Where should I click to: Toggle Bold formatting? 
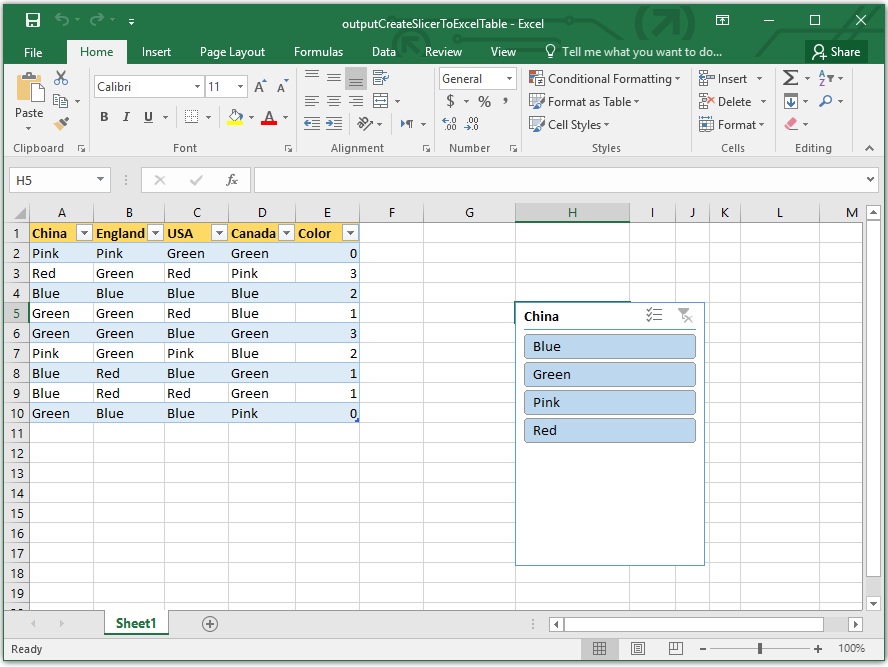pos(104,117)
